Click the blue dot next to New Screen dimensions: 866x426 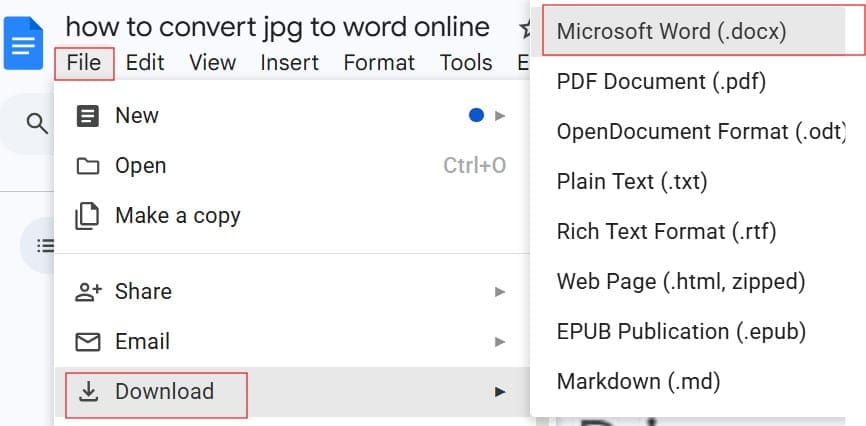[476, 115]
